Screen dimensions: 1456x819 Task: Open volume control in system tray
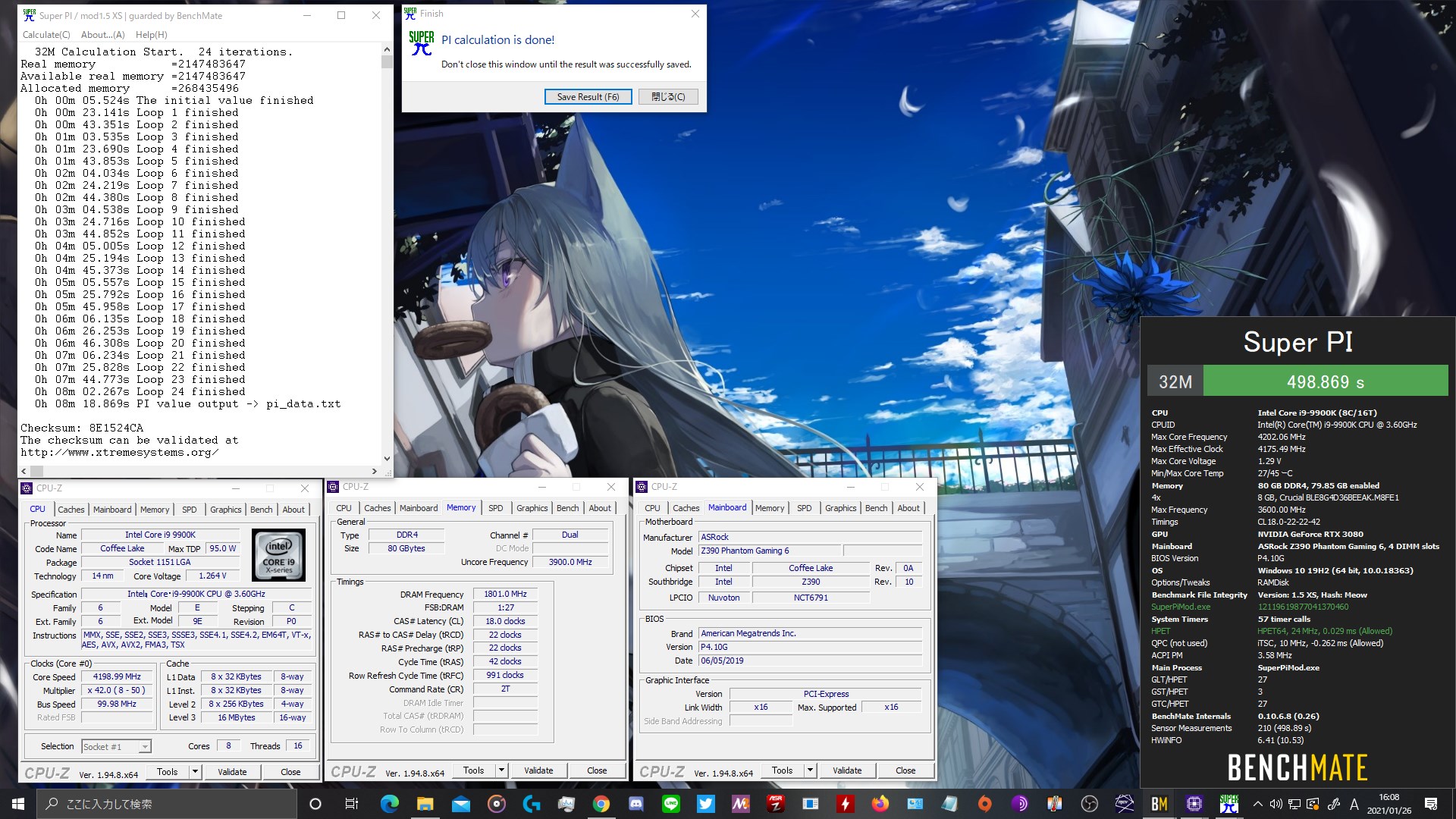tap(1276, 804)
